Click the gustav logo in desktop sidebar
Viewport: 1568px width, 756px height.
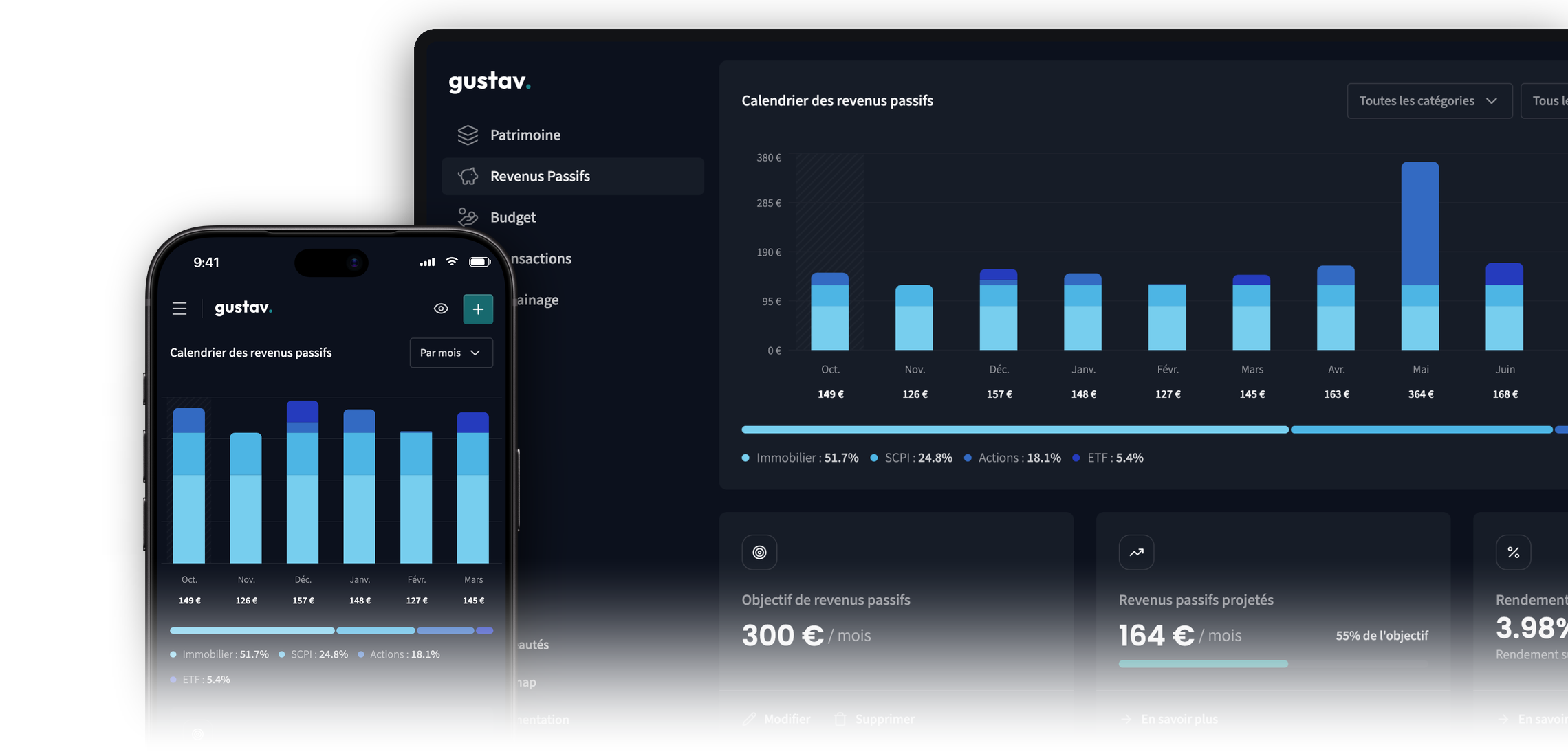click(489, 82)
